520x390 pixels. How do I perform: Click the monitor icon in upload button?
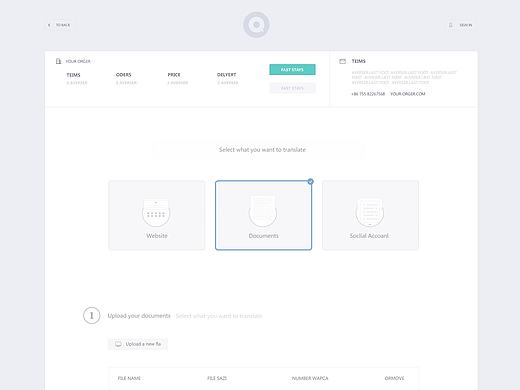(118, 344)
